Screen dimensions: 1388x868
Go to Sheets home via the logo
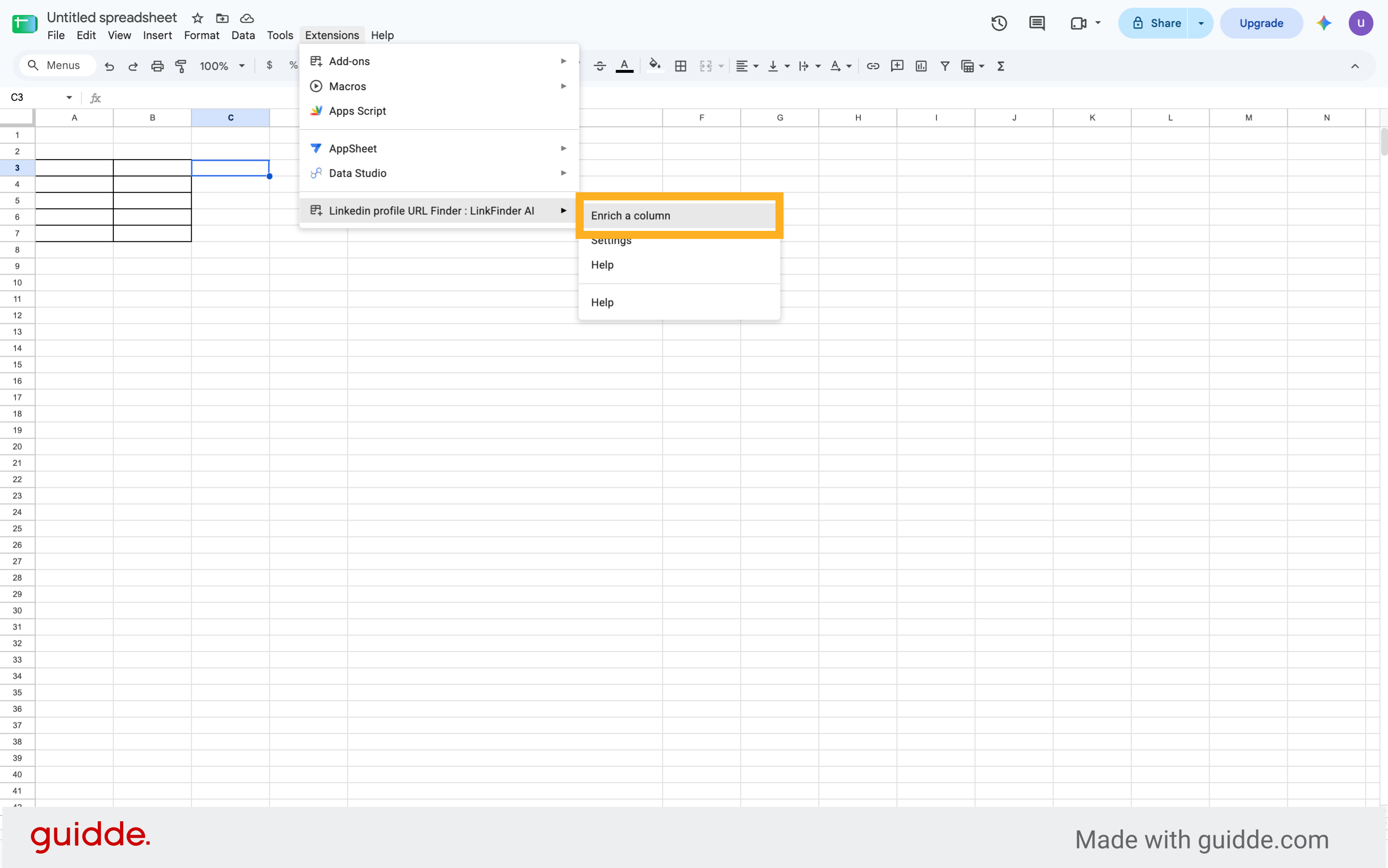25,24
